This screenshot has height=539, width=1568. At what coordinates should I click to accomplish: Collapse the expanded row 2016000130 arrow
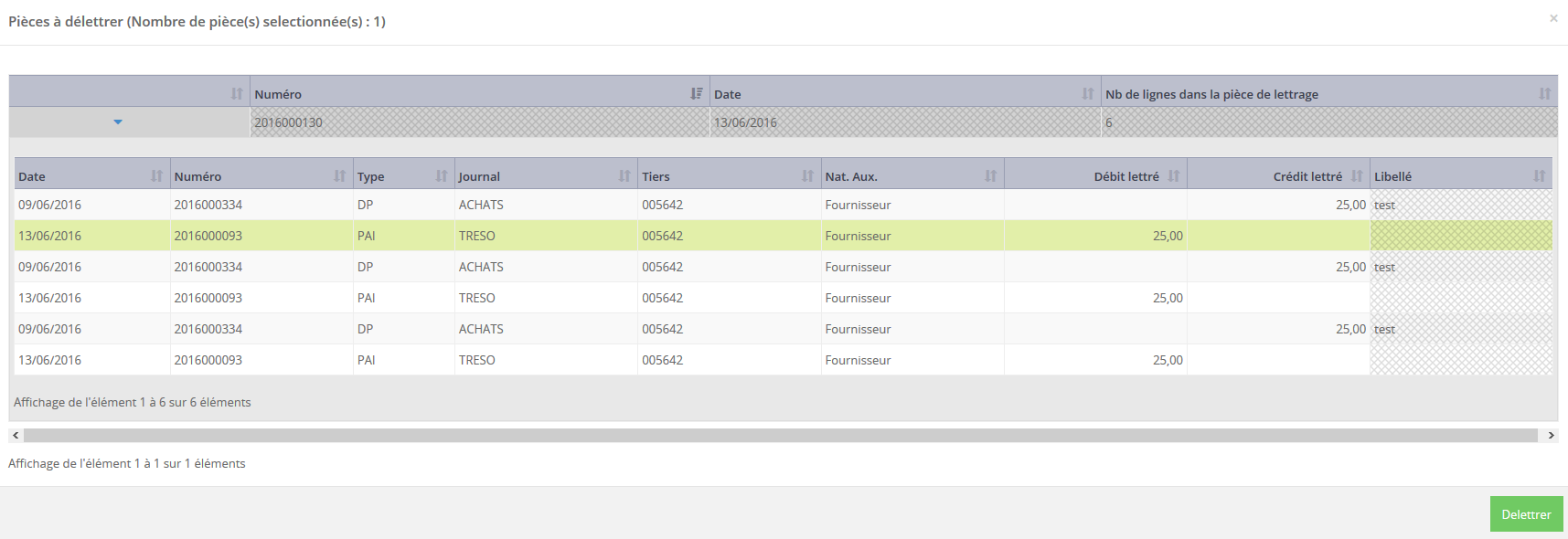tap(118, 122)
